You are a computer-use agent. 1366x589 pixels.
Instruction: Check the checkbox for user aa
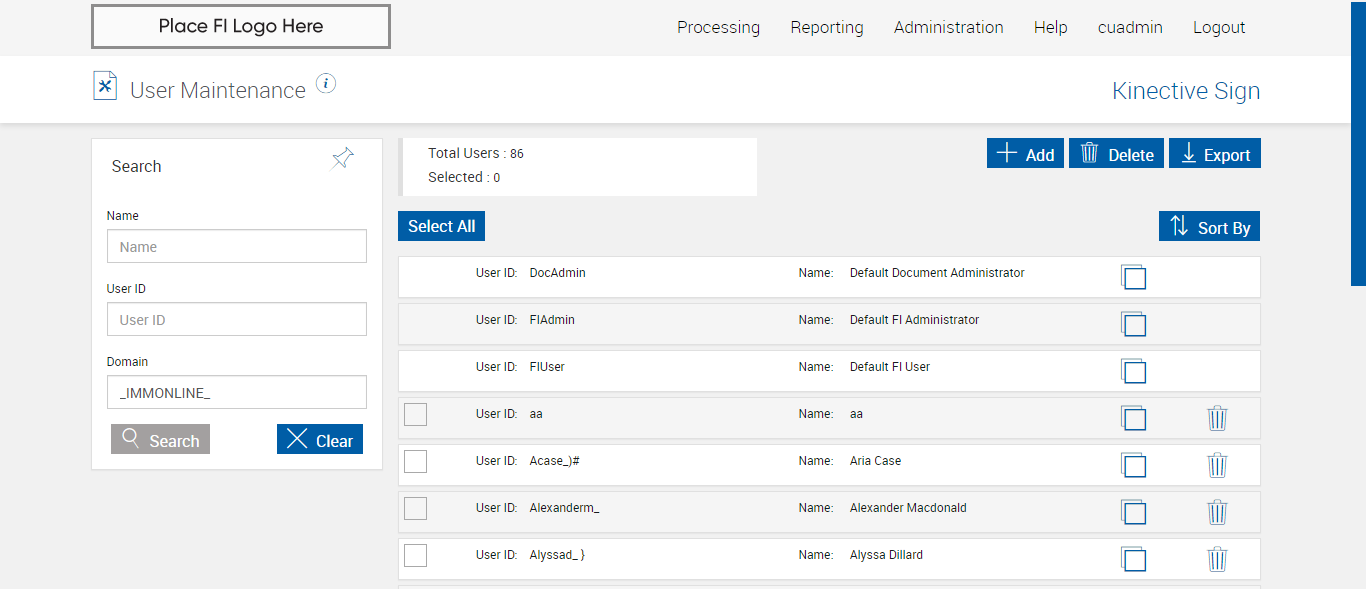tap(415, 414)
